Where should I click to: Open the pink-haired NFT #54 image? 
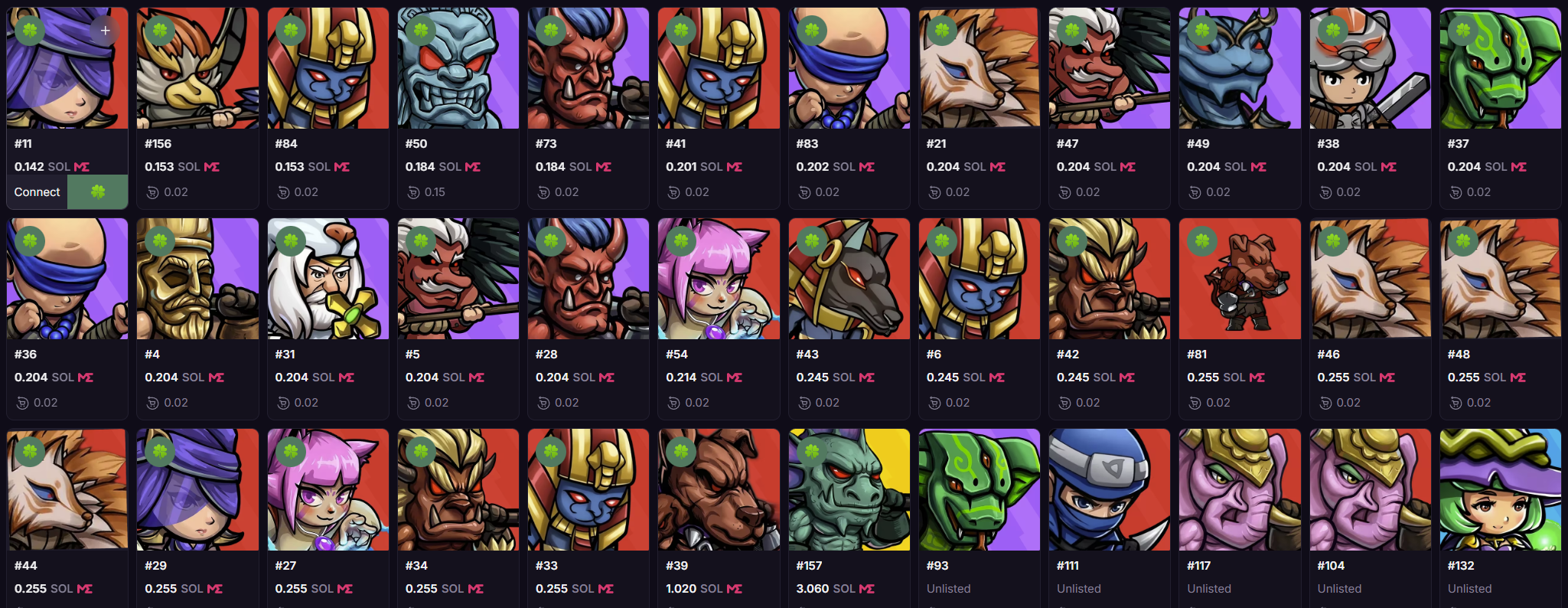tap(719, 279)
